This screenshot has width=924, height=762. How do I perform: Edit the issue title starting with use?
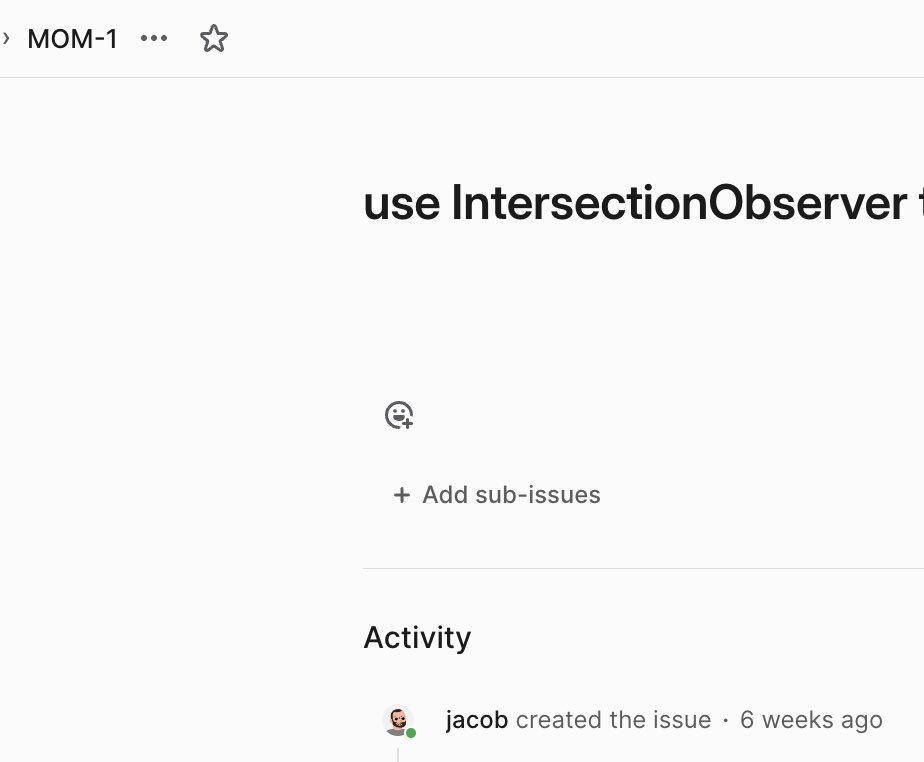pyautogui.click(x=644, y=203)
